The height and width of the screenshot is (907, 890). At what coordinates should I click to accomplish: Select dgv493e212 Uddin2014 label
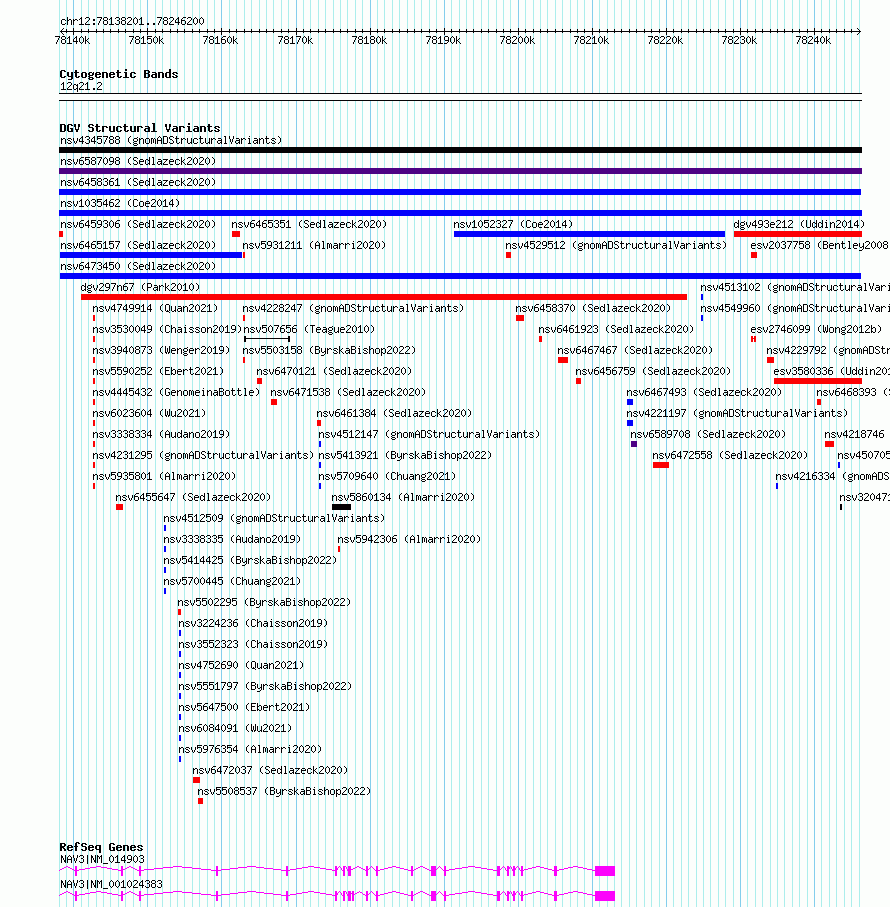coord(799,224)
